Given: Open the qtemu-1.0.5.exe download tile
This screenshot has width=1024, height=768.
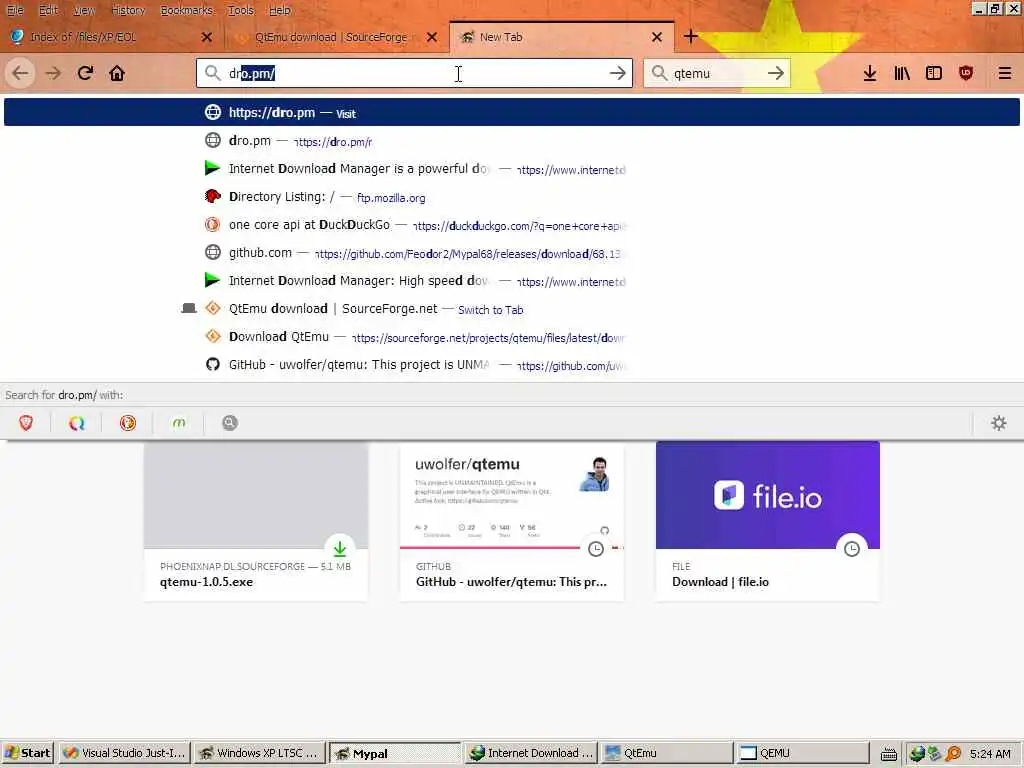Looking at the screenshot, I should [x=256, y=521].
